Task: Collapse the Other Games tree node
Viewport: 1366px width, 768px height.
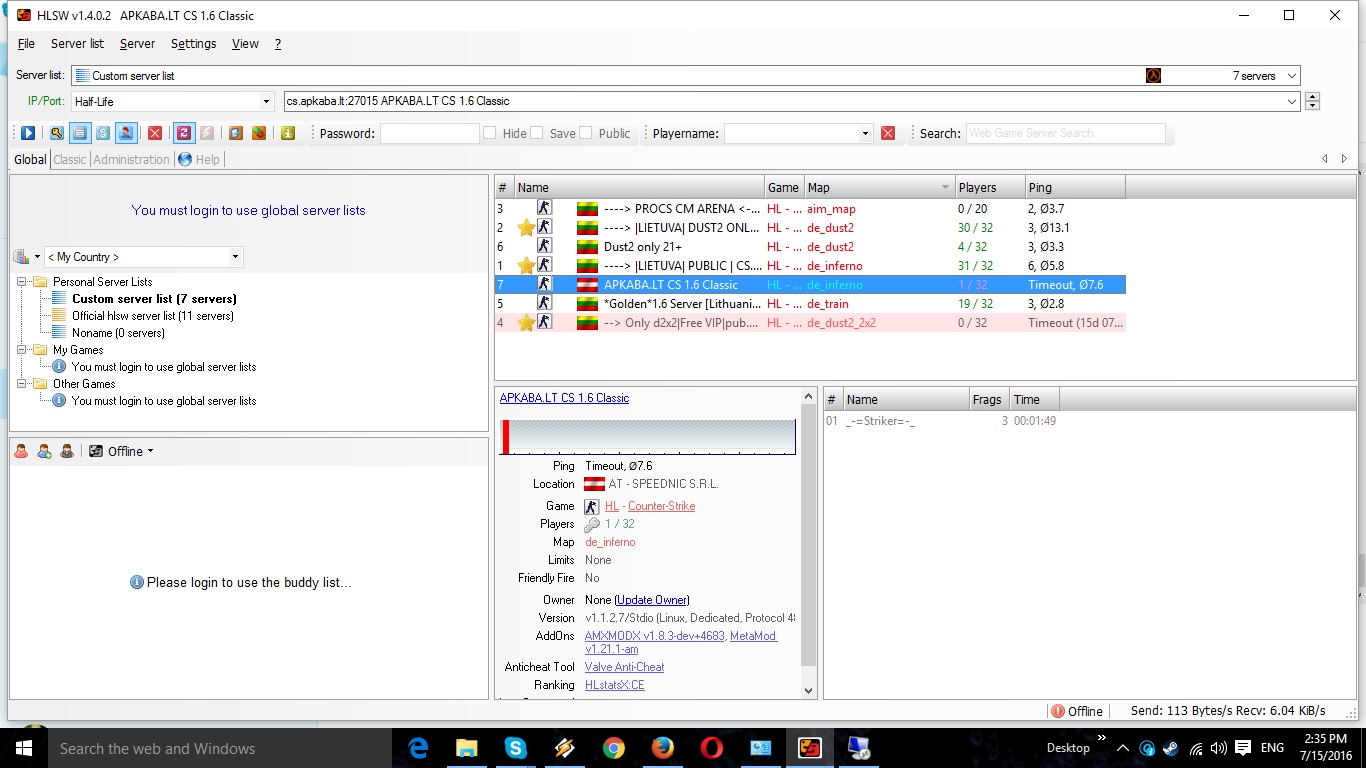Action: (20, 384)
